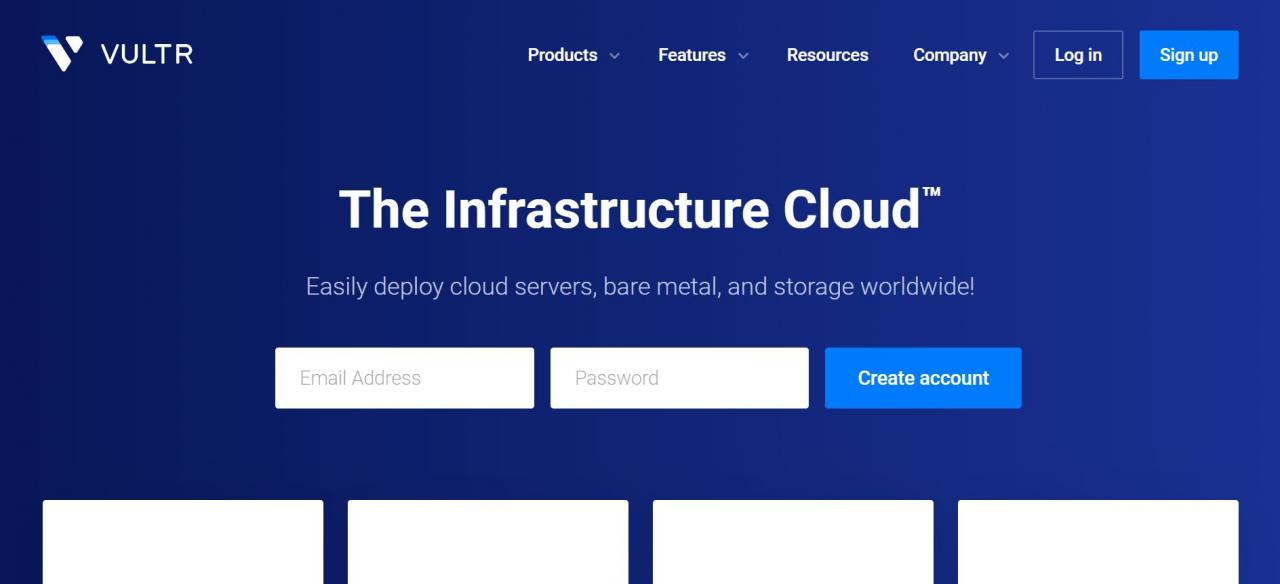This screenshot has width=1280, height=584.
Task: Go to the Resources page
Action: [827, 55]
